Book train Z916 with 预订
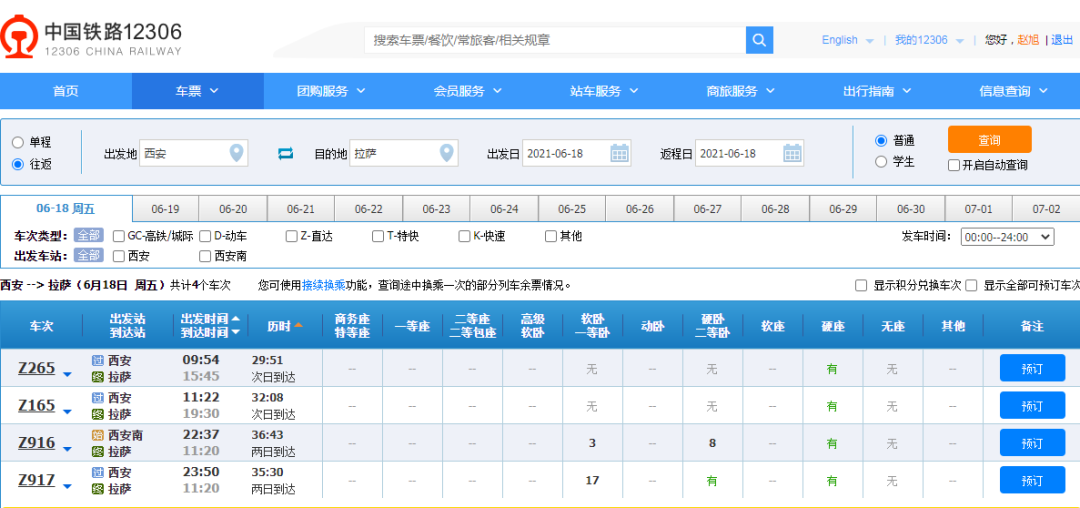The height and width of the screenshot is (508, 1080). point(1032,443)
